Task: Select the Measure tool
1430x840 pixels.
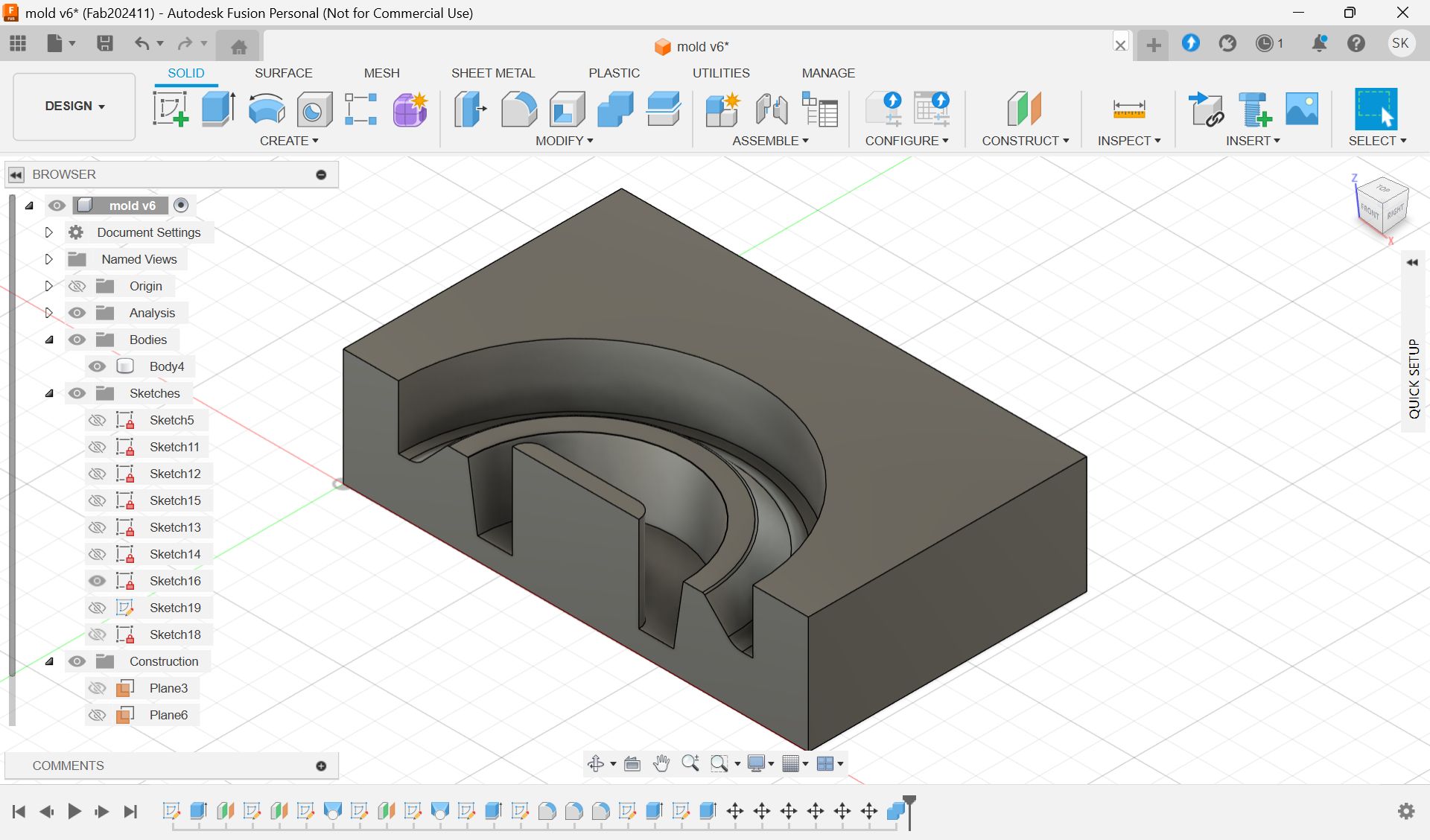Action: (x=1128, y=109)
